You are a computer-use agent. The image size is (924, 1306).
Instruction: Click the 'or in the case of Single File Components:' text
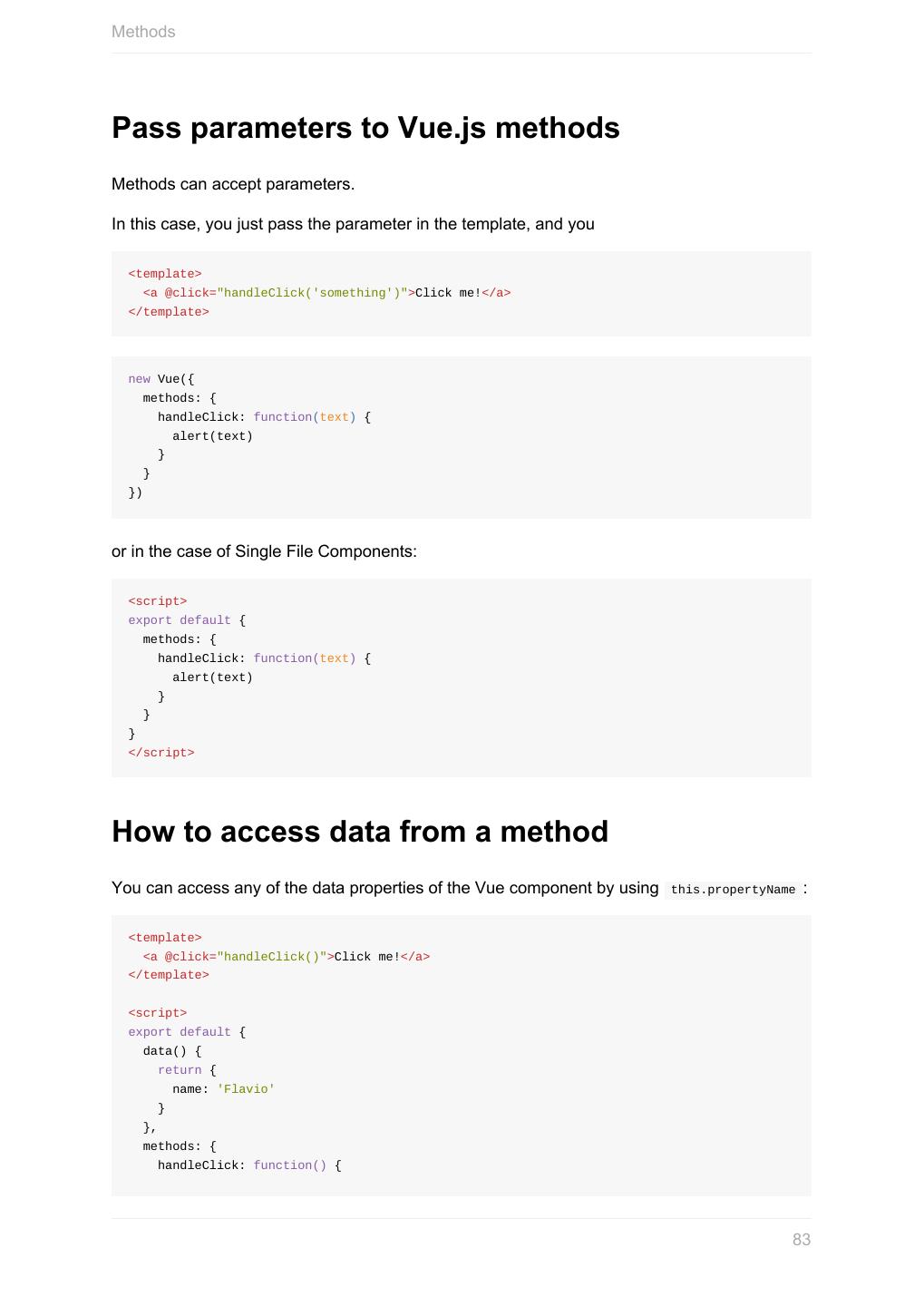(264, 551)
